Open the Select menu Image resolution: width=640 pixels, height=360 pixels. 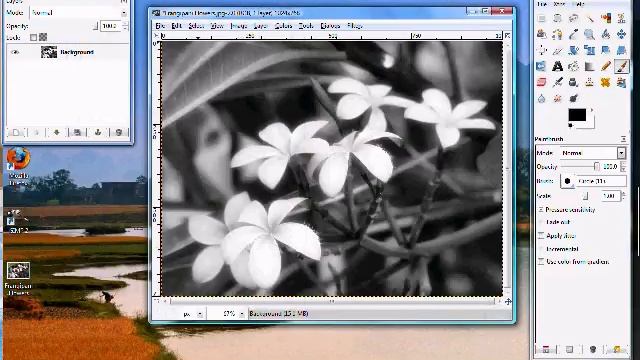pyautogui.click(x=196, y=26)
